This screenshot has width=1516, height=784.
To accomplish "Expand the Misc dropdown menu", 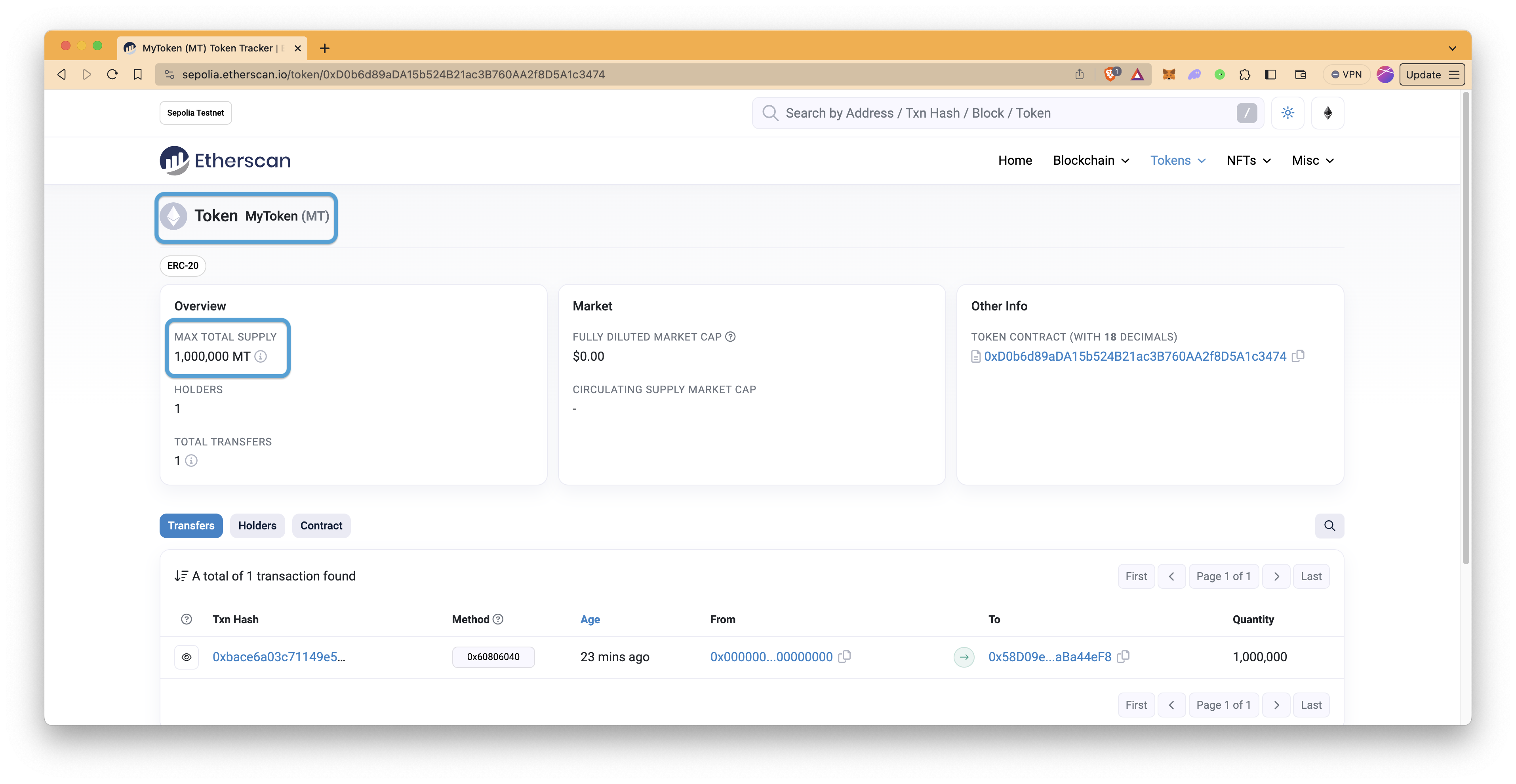I will click(1313, 160).
